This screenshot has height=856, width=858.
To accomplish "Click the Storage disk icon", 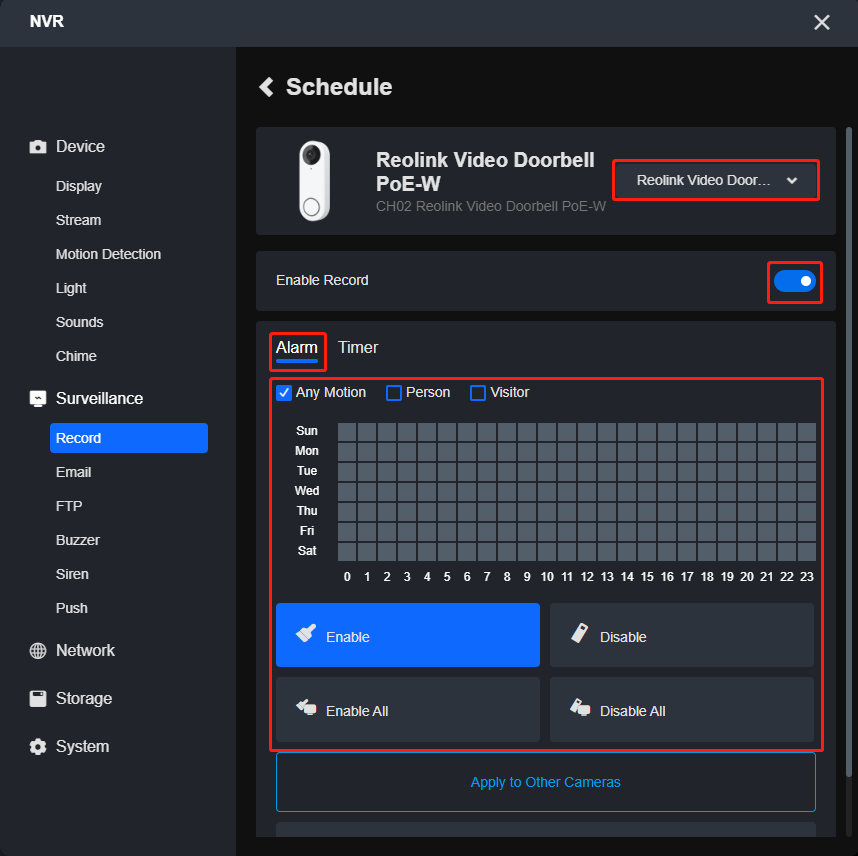I will point(38,699).
